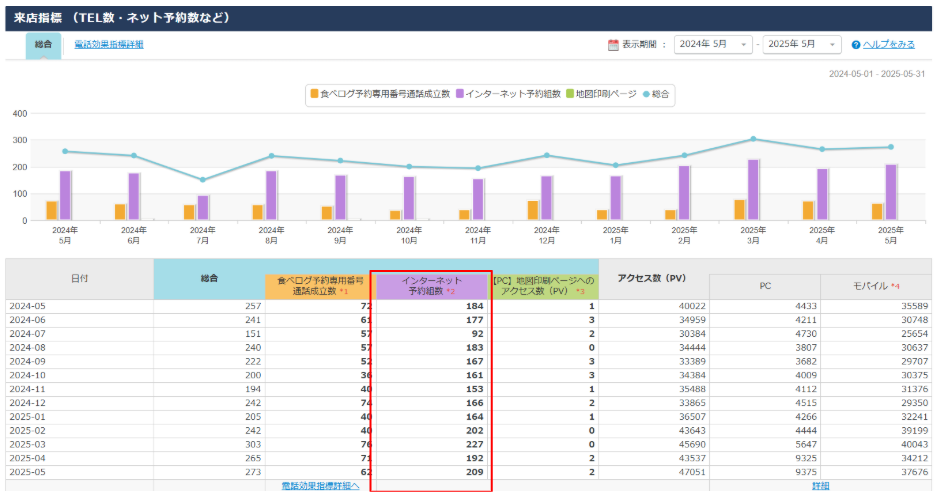
Task: Click the calendar icon beside 表示期間
Action: [613, 45]
